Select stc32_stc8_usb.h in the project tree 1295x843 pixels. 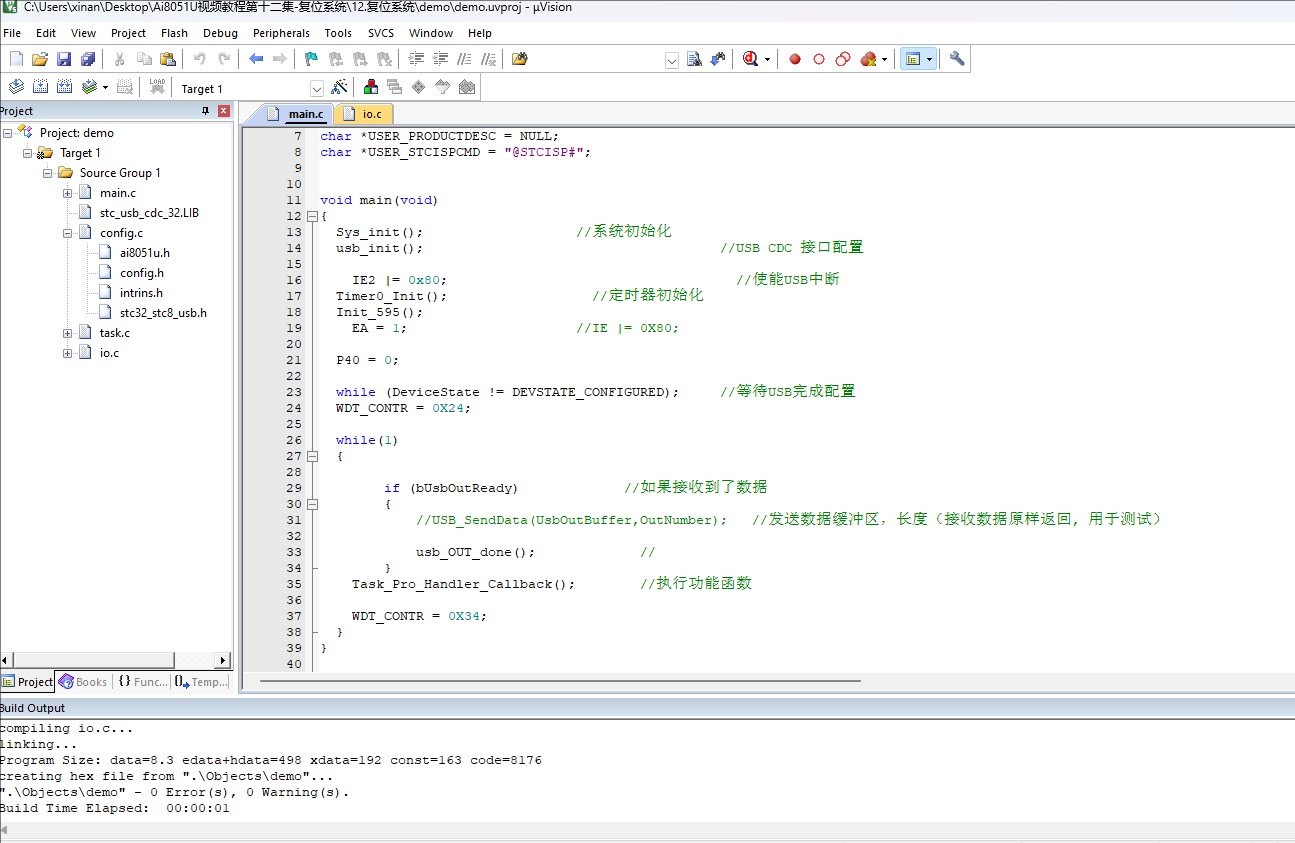coord(163,313)
